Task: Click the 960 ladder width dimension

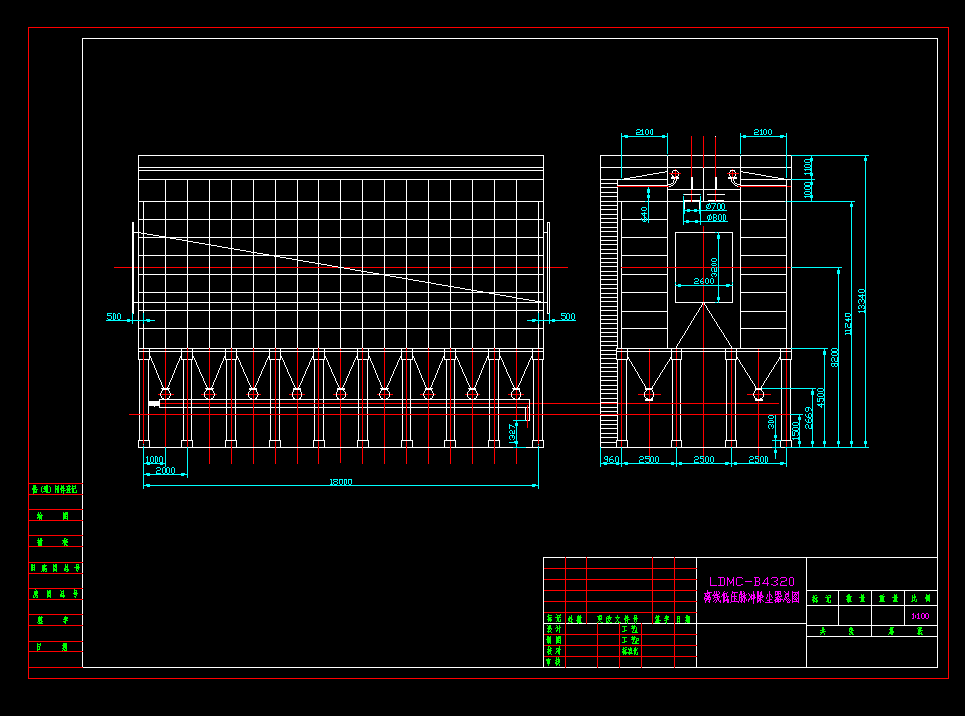Action: [x=610, y=459]
